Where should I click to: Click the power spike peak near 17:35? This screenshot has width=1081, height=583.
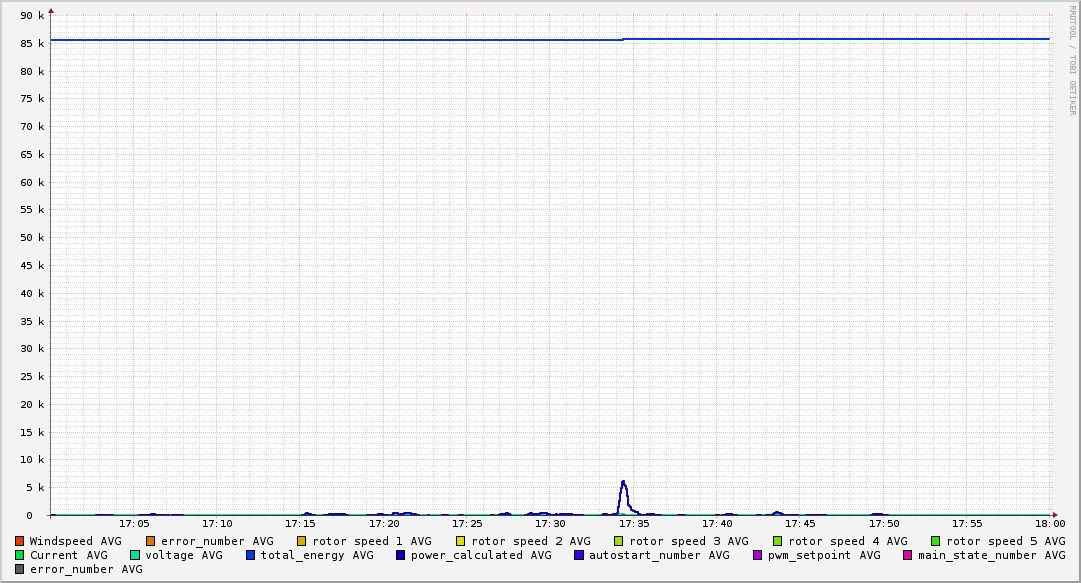pos(623,482)
